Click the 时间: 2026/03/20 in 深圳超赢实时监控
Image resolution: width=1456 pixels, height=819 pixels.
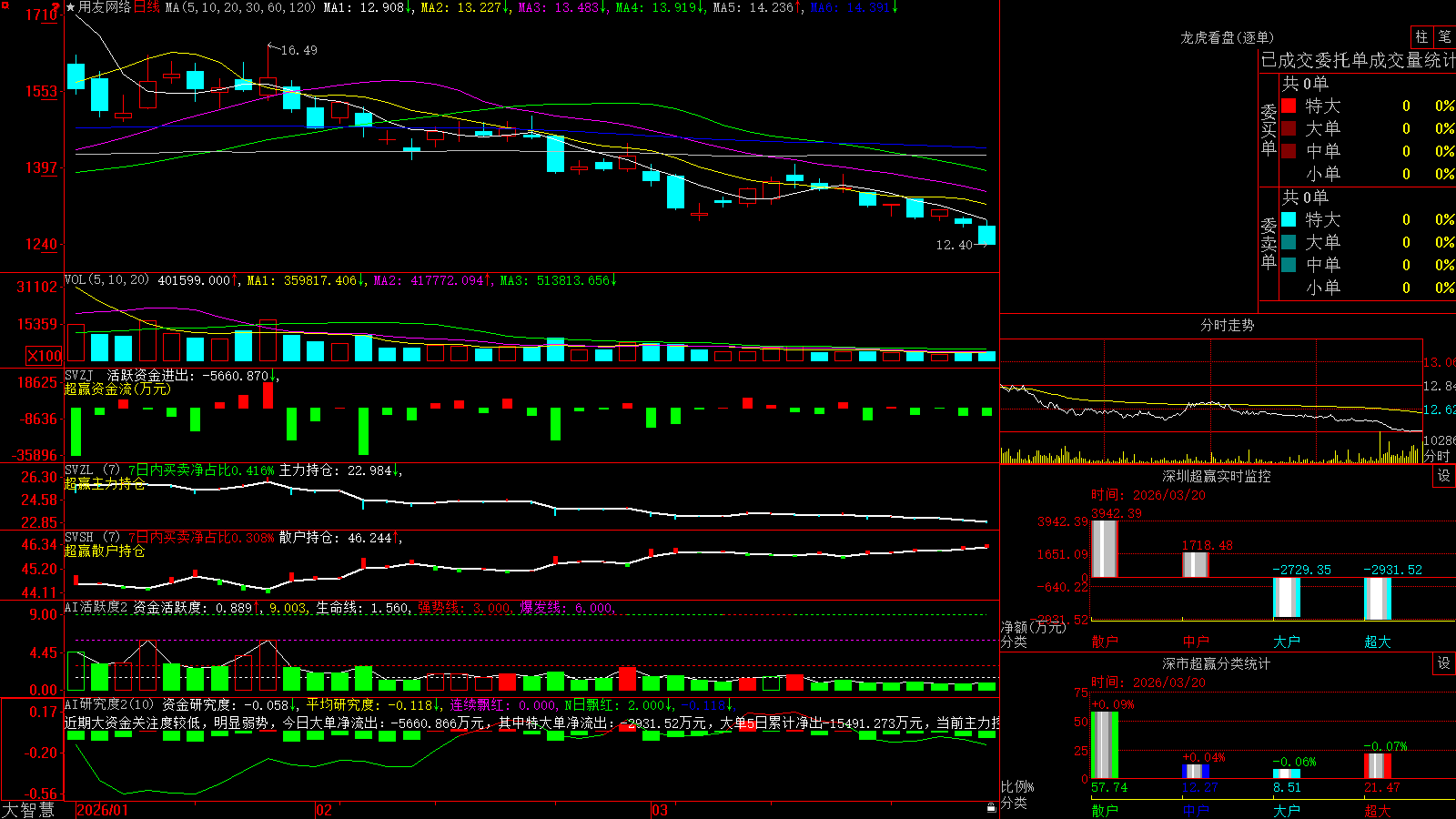1148,495
